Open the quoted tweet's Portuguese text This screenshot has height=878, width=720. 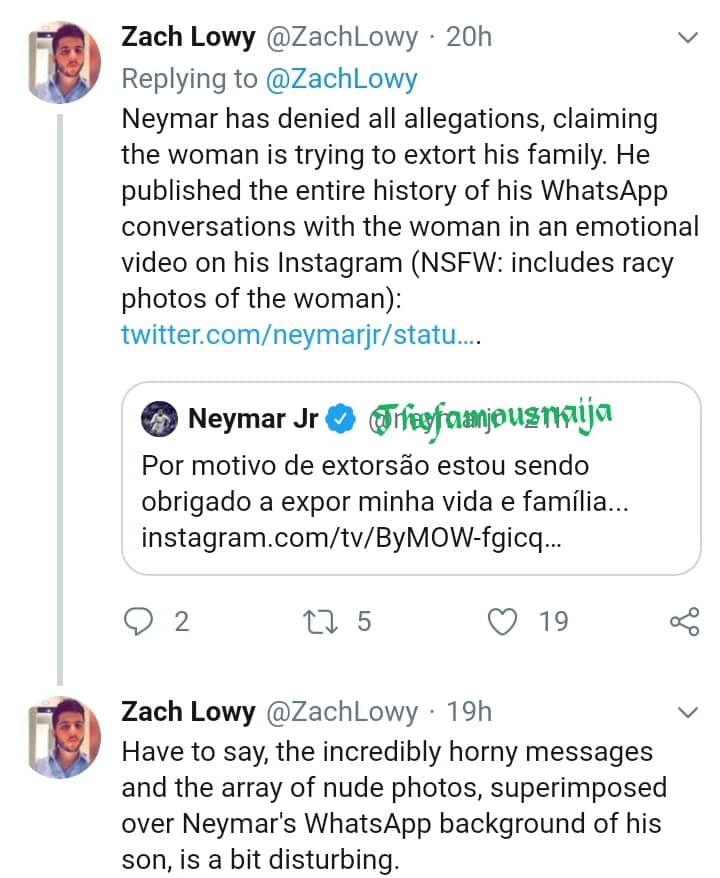pyautogui.click(x=385, y=483)
